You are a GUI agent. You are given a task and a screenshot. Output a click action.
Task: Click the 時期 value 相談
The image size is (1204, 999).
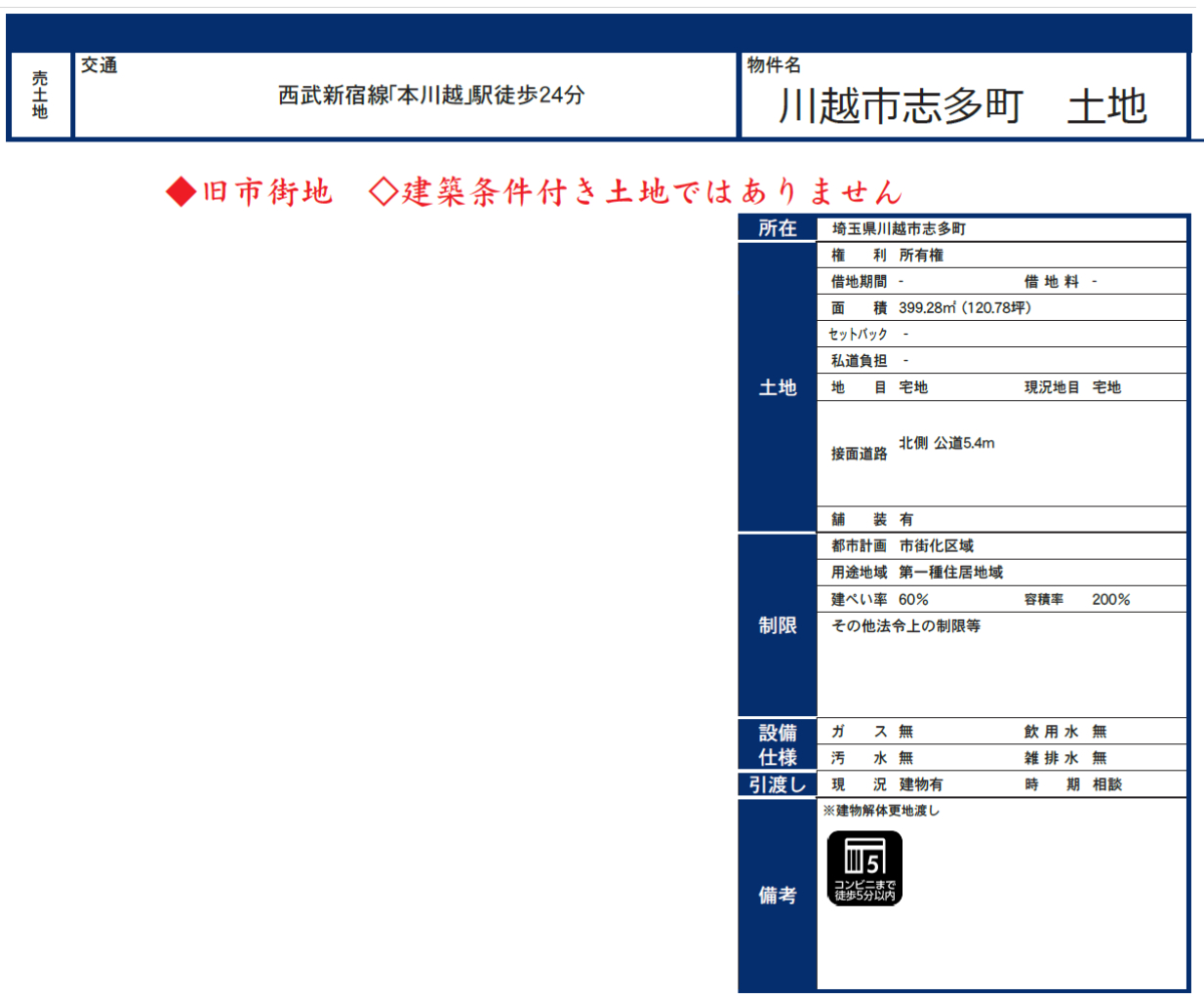point(1106,784)
